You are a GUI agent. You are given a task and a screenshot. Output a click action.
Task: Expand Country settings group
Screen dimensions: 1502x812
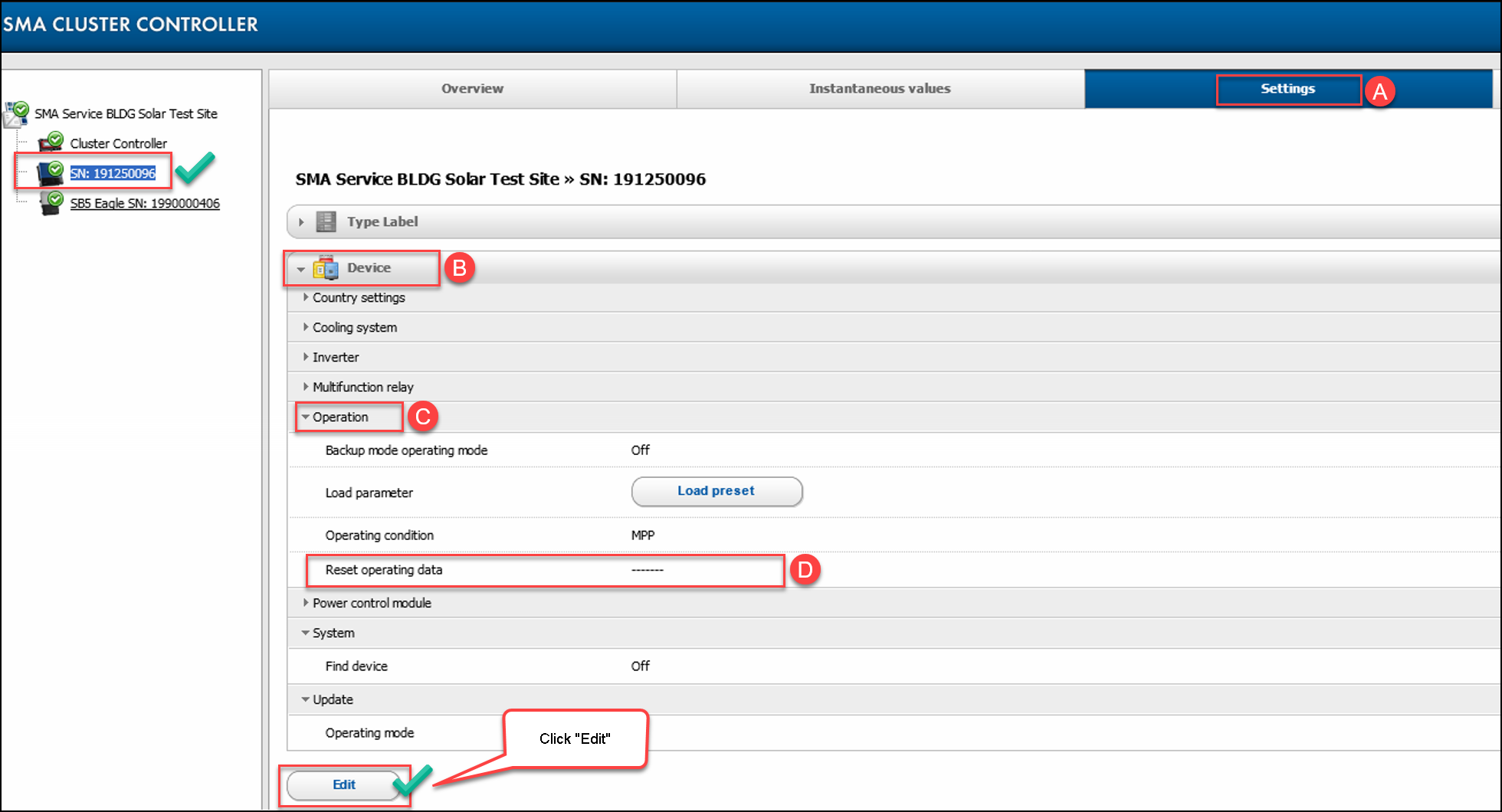[306, 297]
